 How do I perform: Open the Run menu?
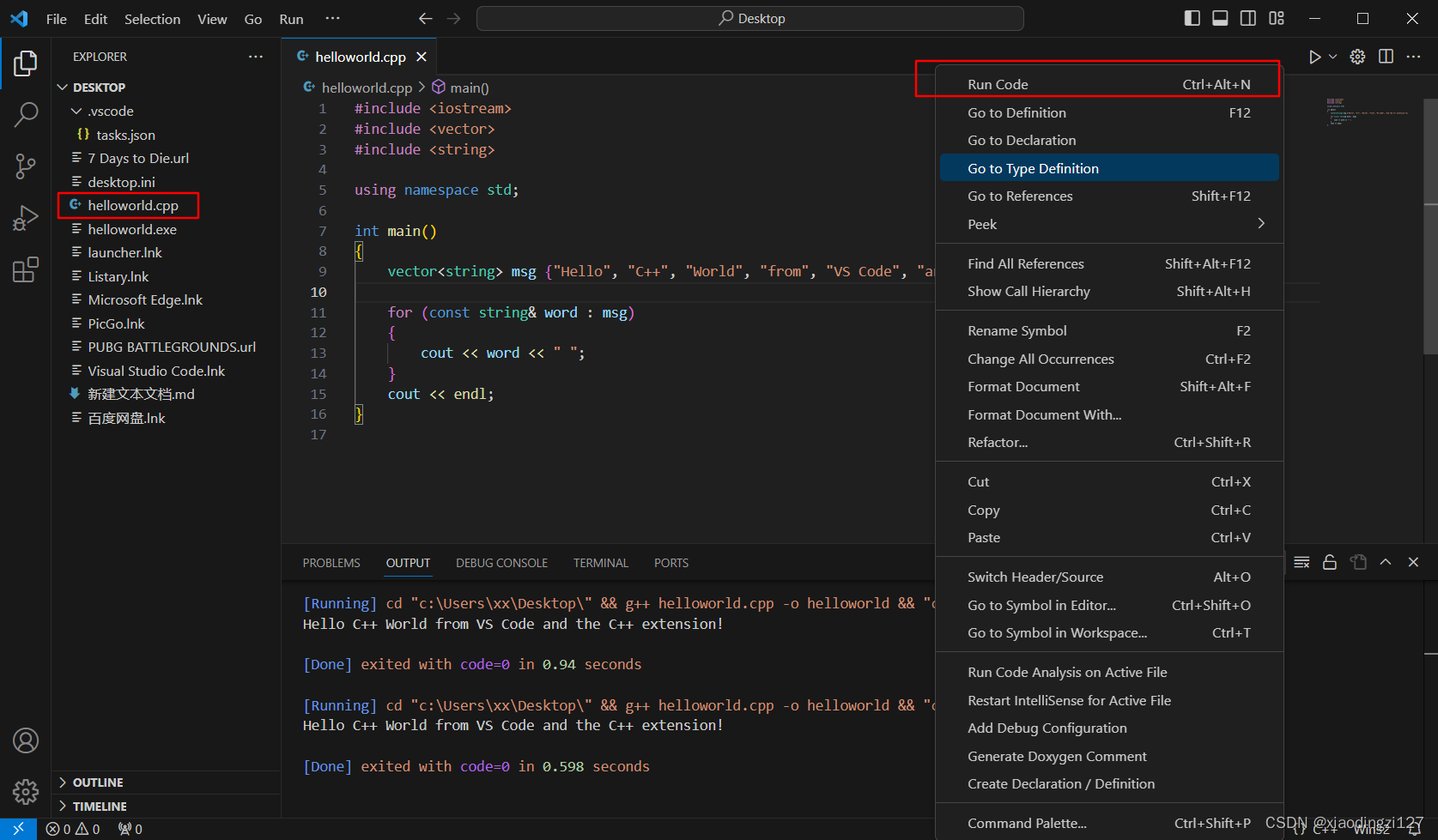tap(291, 19)
